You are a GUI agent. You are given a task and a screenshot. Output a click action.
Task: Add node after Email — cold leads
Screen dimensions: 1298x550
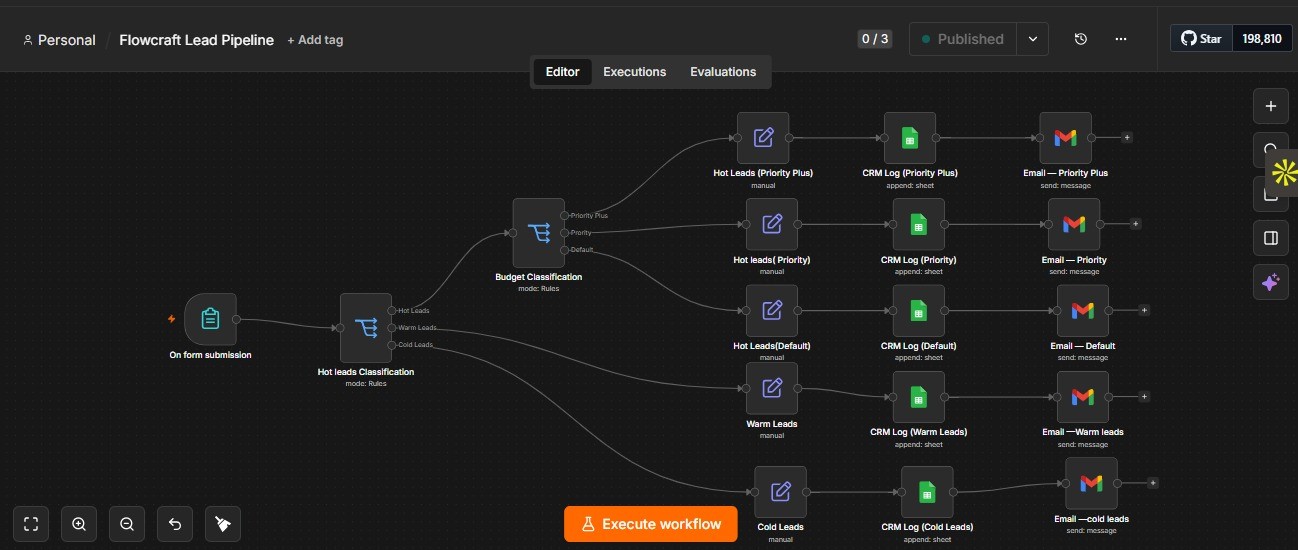coord(1153,483)
